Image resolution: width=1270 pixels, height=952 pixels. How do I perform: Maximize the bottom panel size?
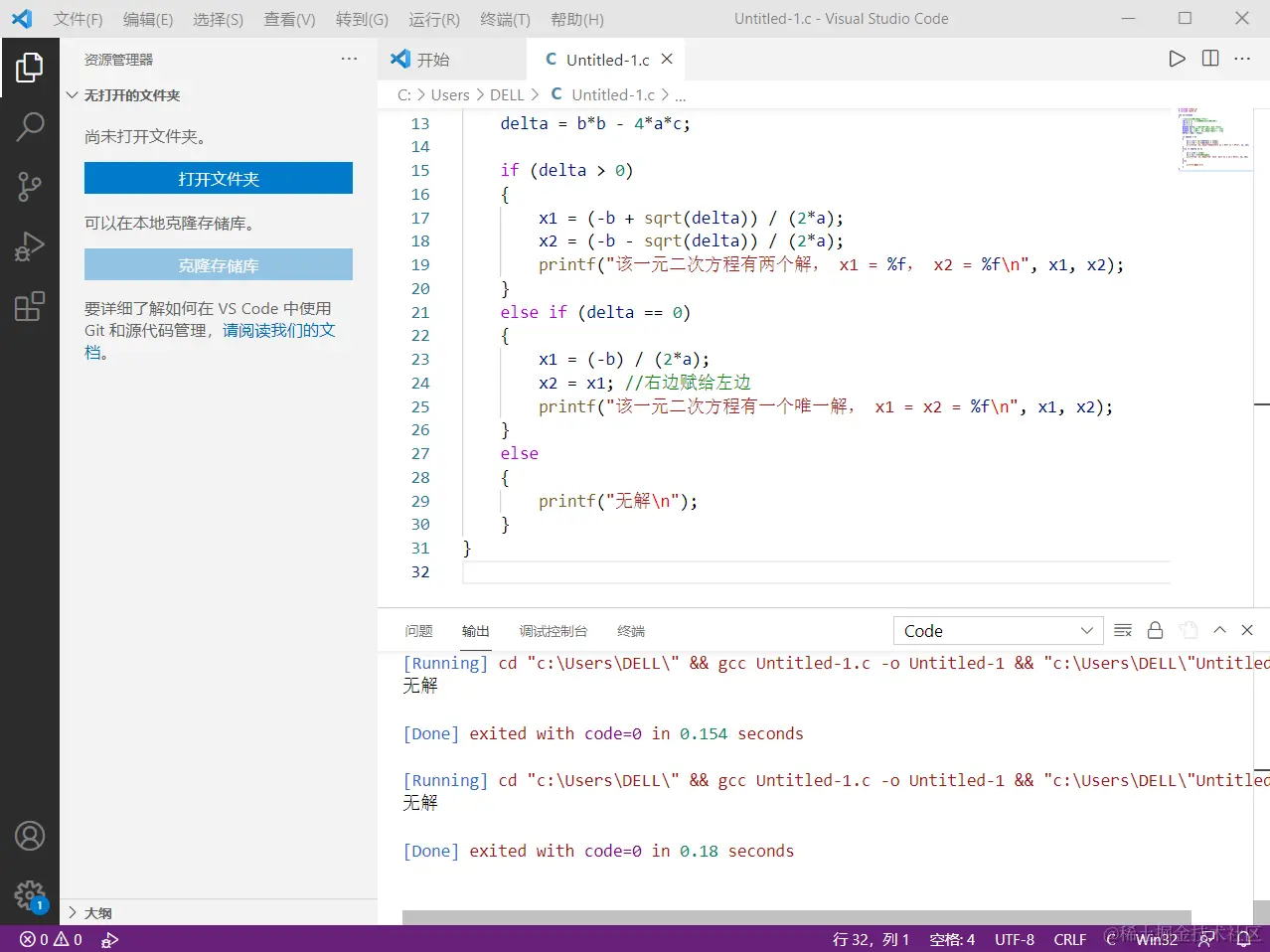click(x=1219, y=630)
